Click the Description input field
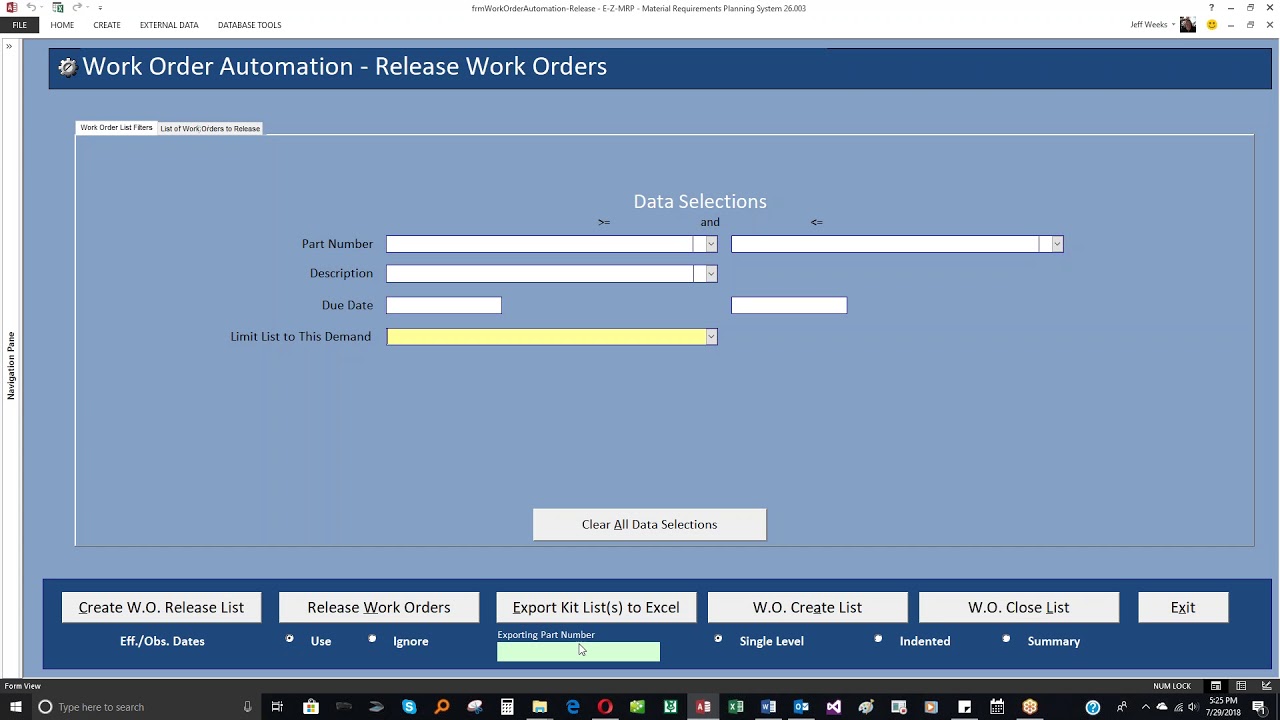 pos(540,274)
